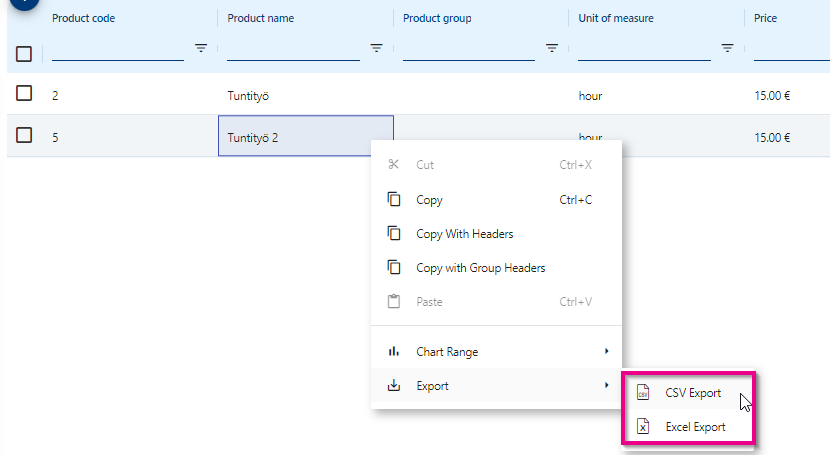Click the Excel file icon in Export submenu

pos(644,427)
